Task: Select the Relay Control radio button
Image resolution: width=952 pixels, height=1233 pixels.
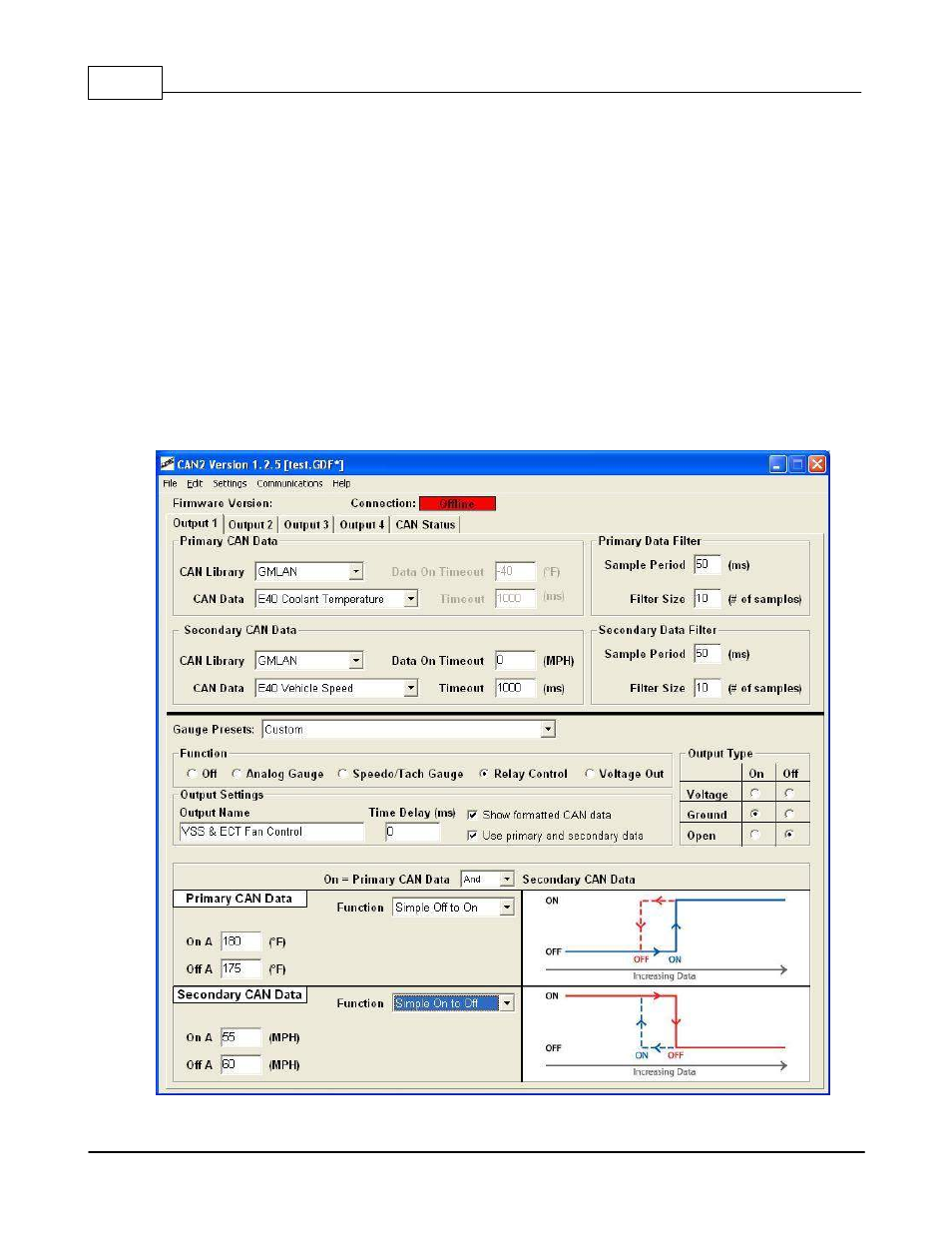Action: click(484, 774)
